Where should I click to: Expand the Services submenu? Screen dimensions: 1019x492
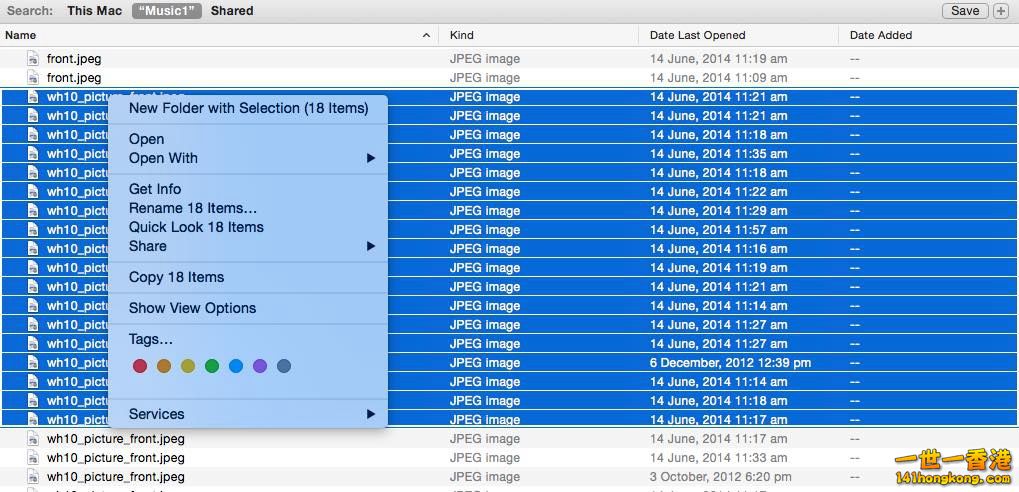[370, 414]
